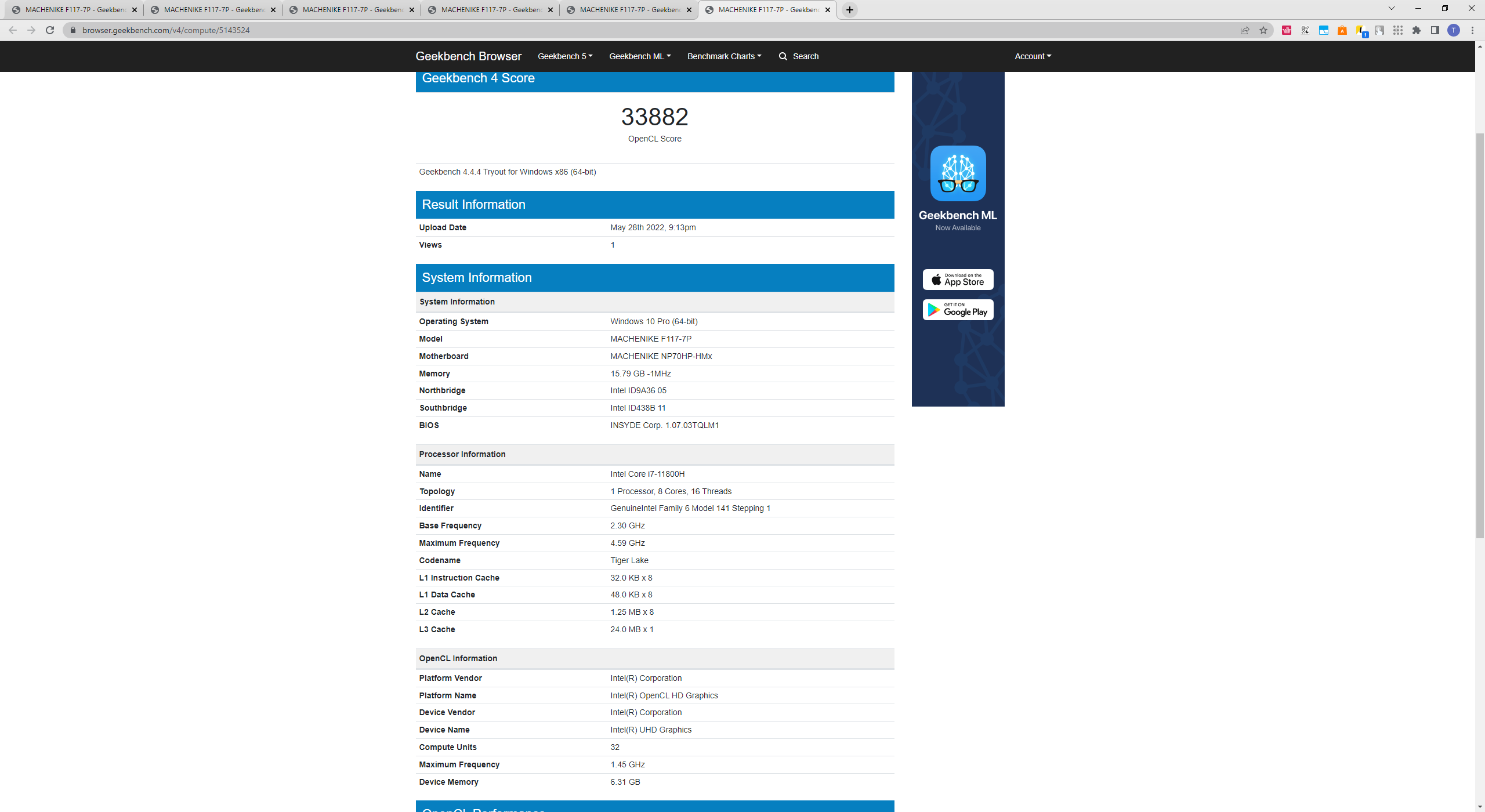Click the scrollbar down arrow
Viewport: 1485px width, 812px height.
tap(1480, 807)
